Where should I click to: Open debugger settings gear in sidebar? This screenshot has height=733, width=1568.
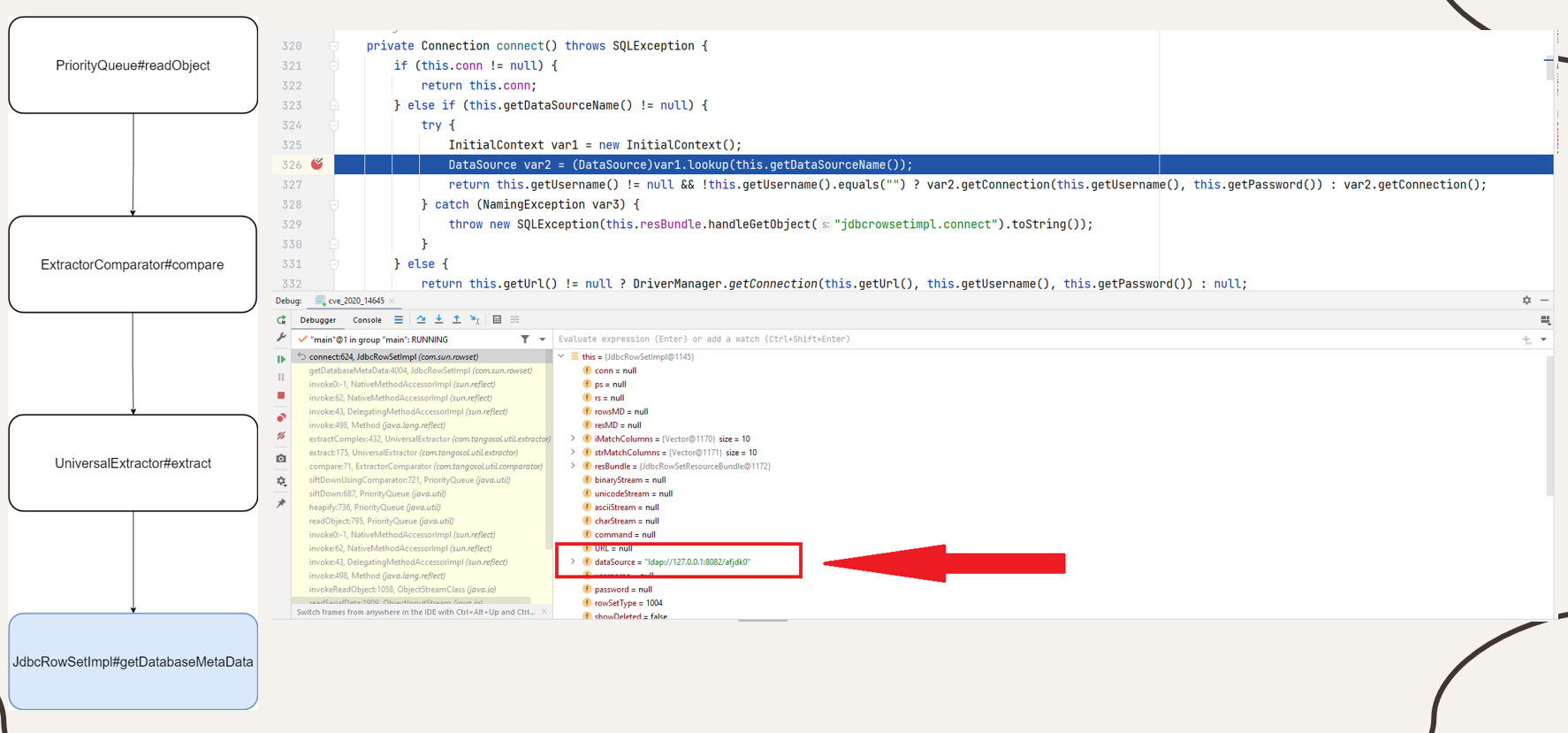pyautogui.click(x=281, y=482)
